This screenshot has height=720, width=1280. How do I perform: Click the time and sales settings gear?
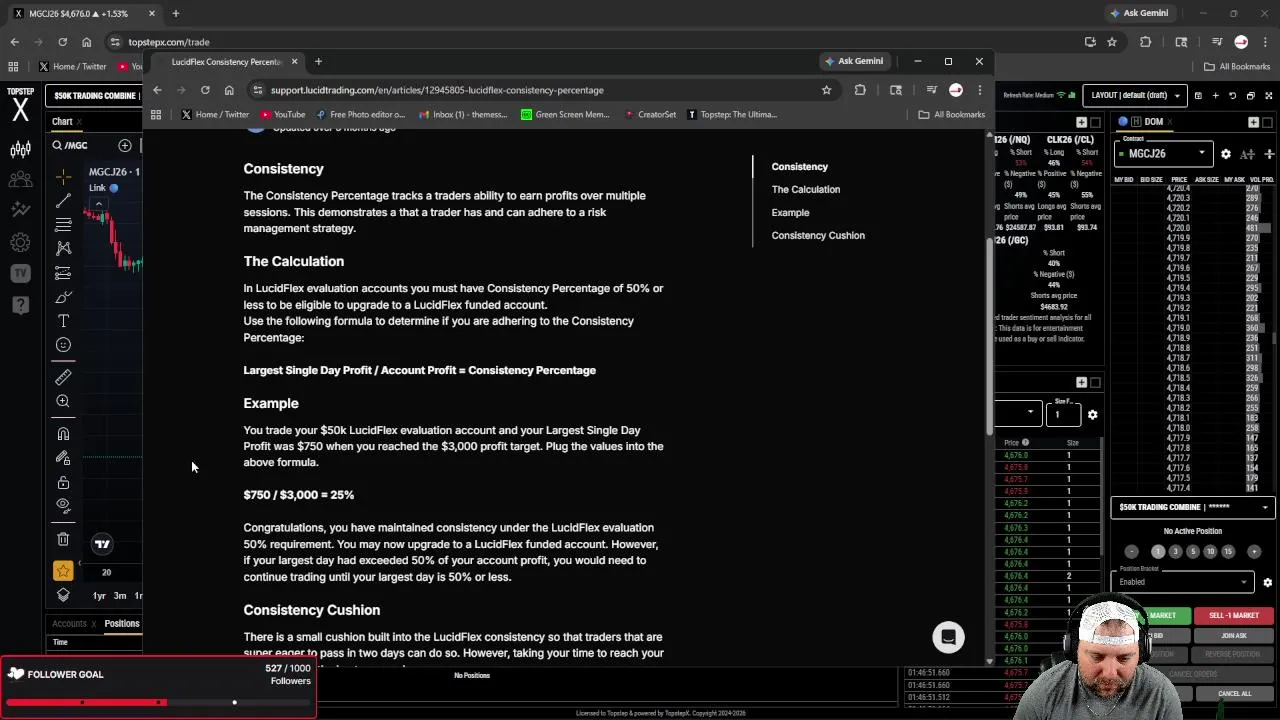pos(1092,414)
